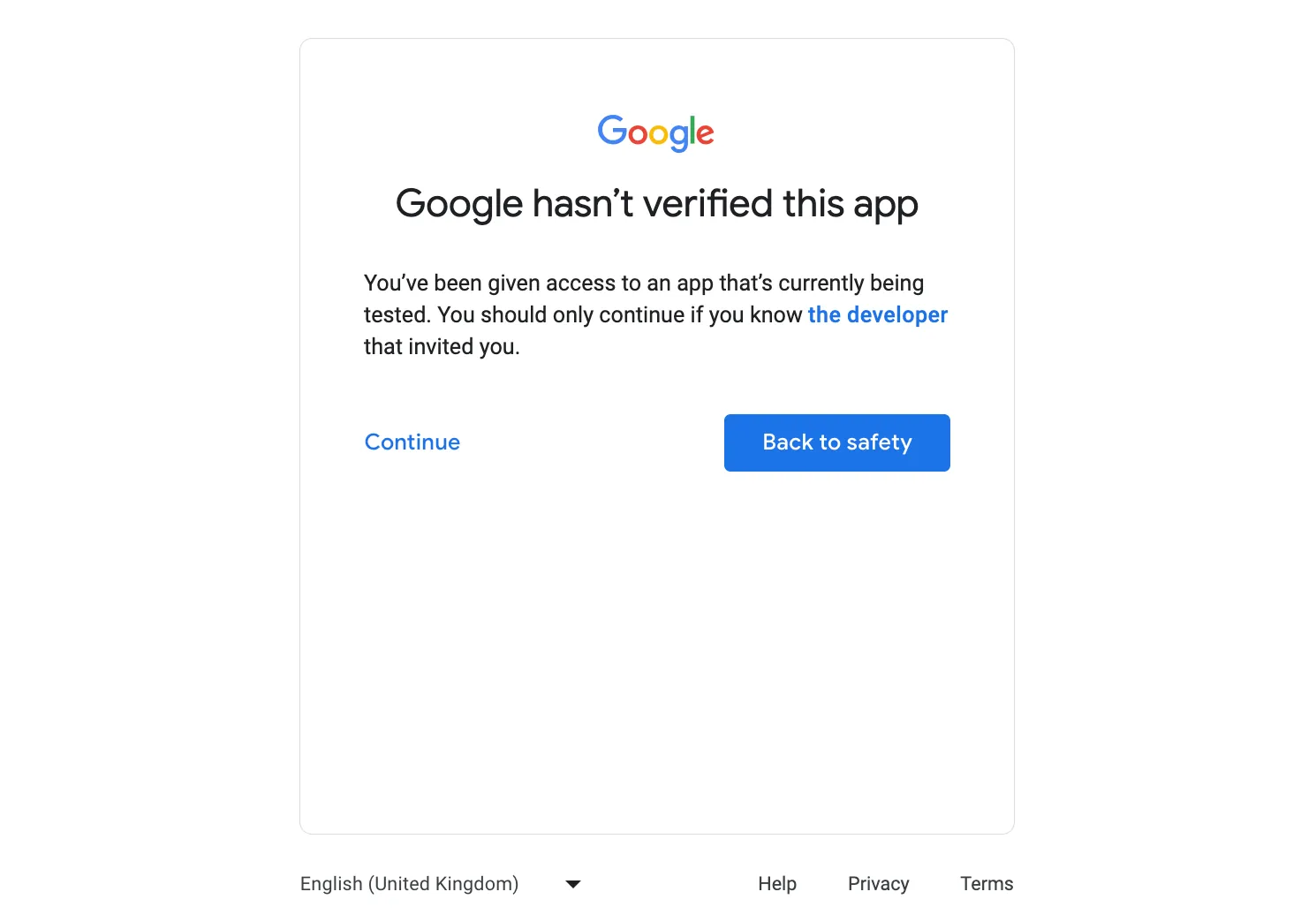Proceed to the unverified app via Continue

click(412, 442)
